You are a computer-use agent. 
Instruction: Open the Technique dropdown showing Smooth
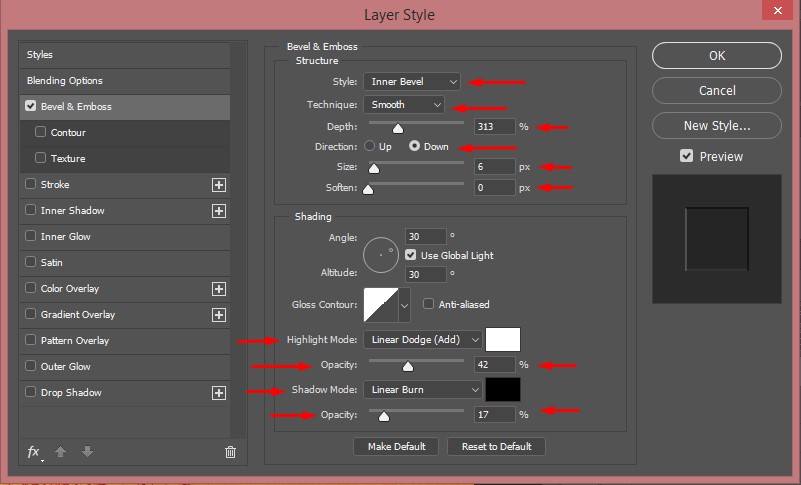(x=404, y=105)
